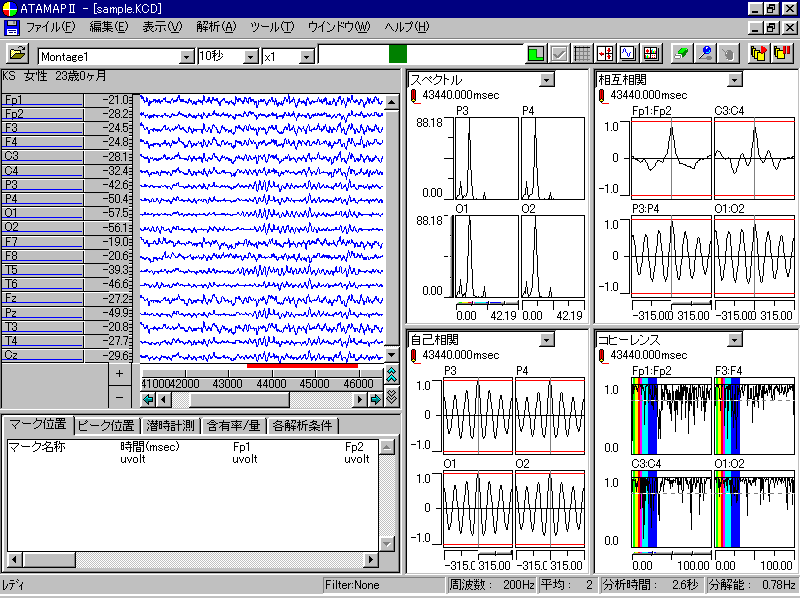Open the 解析(A) menu
Viewport: 800px width, 598px height.
[x=216, y=26]
